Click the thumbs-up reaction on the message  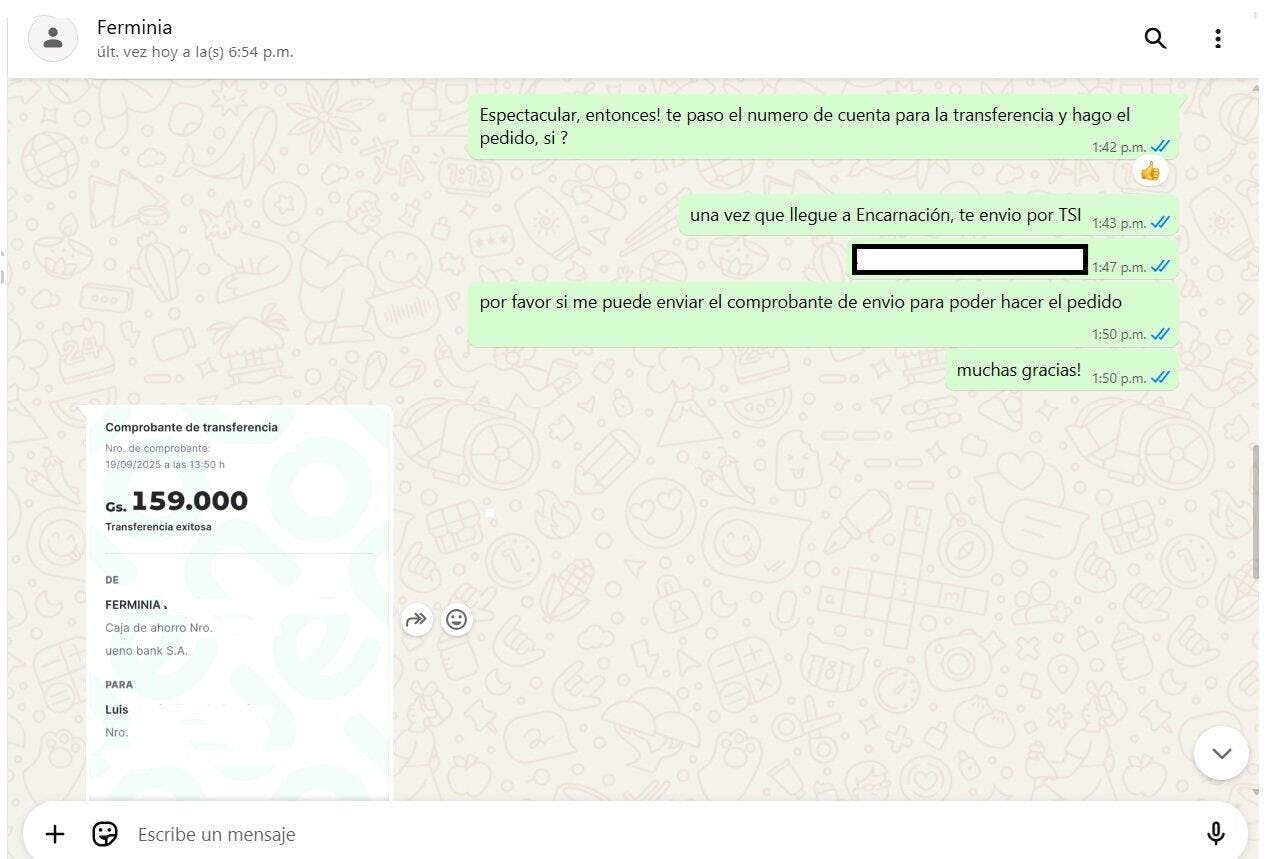click(x=1150, y=172)
